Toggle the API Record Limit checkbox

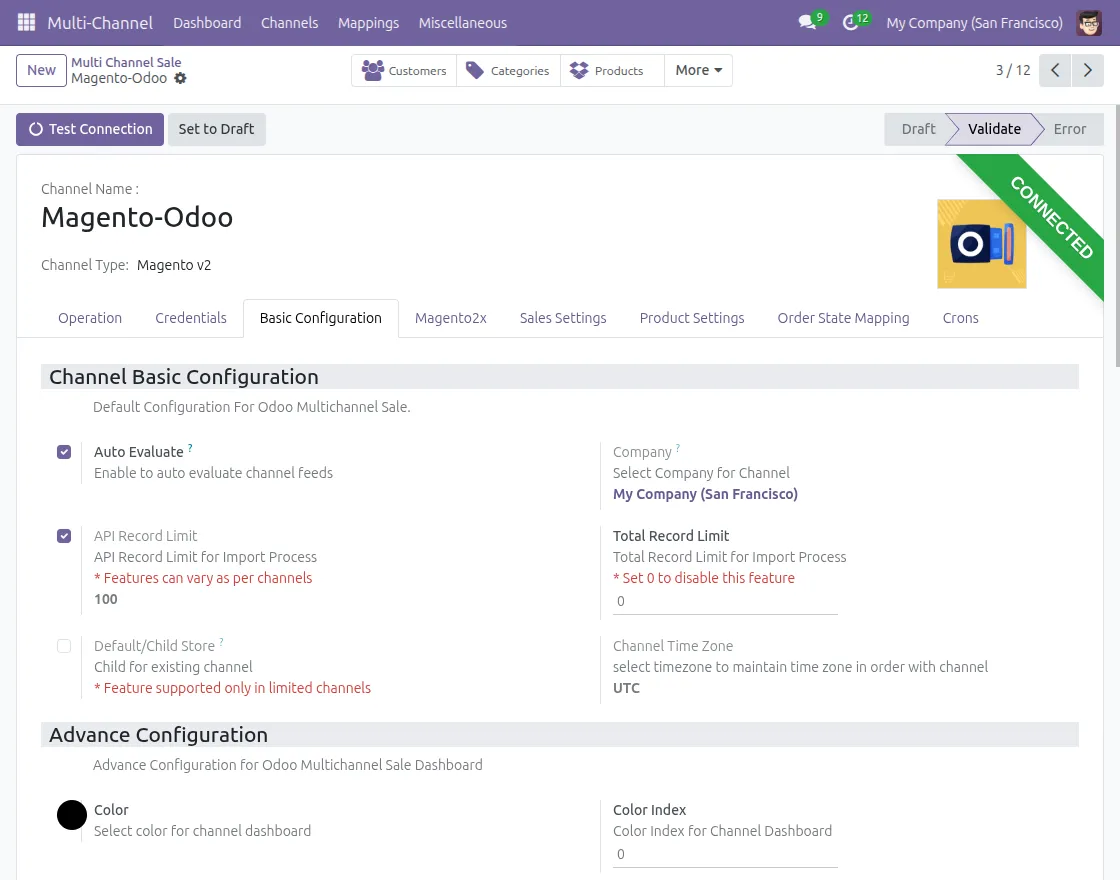[x=64, y=536]
